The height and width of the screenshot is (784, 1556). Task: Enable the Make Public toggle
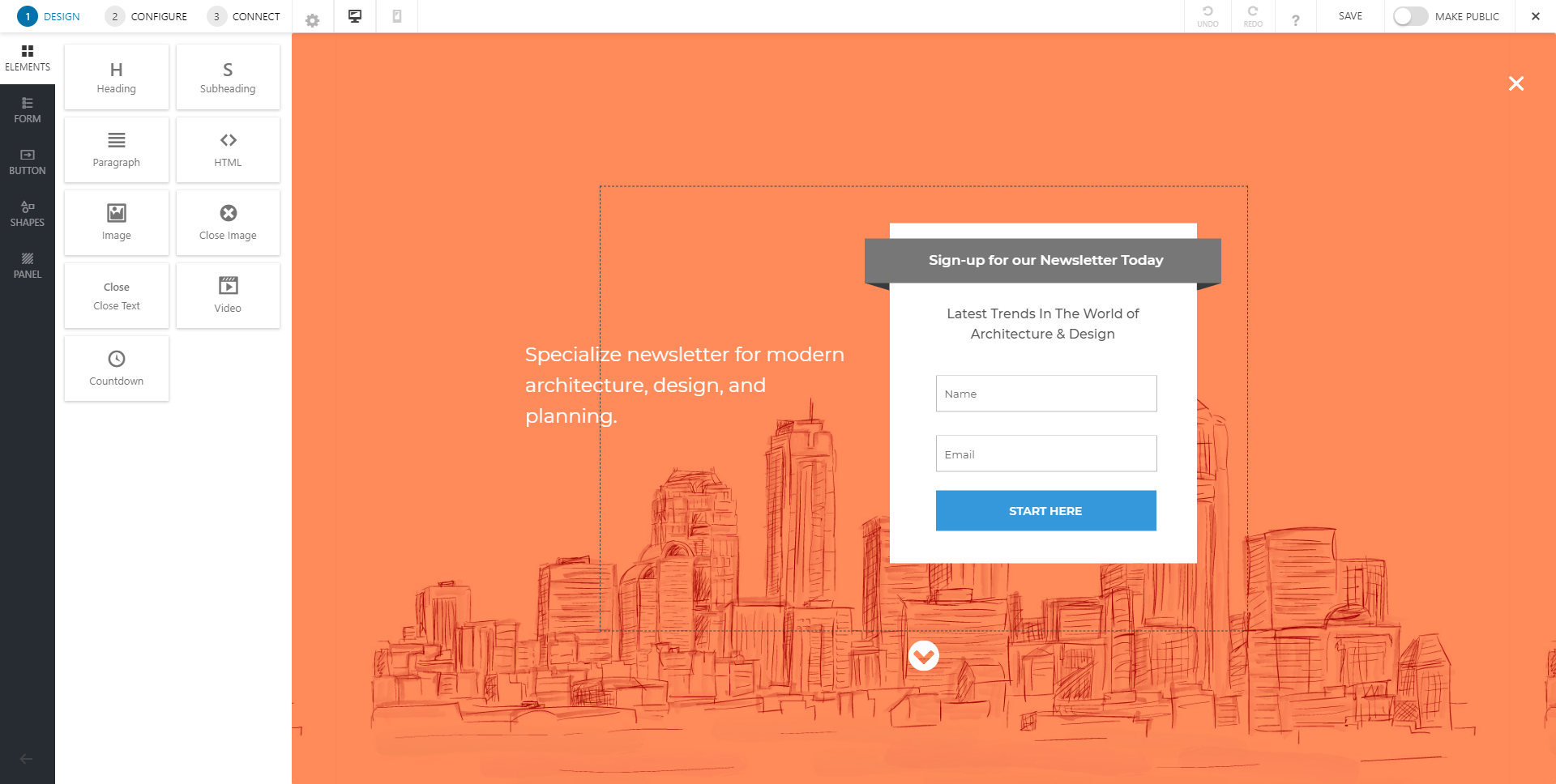(1410, 15)
